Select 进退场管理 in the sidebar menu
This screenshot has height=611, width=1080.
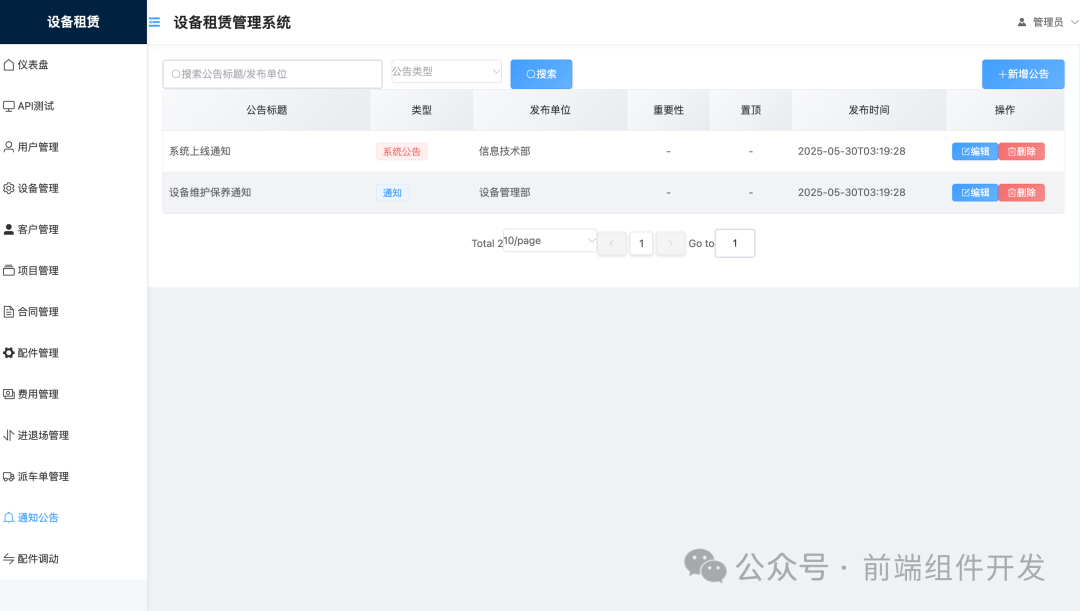(45, 434)
